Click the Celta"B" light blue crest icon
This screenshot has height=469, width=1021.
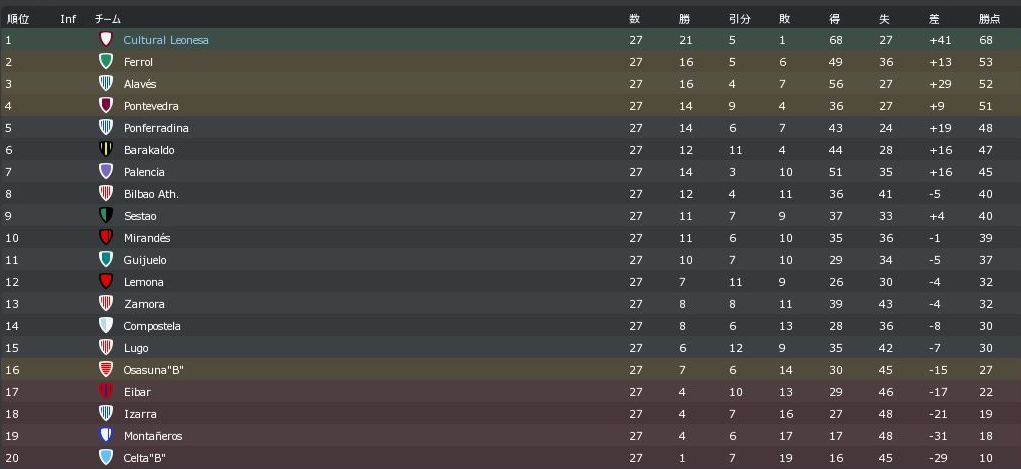[105, 457]
